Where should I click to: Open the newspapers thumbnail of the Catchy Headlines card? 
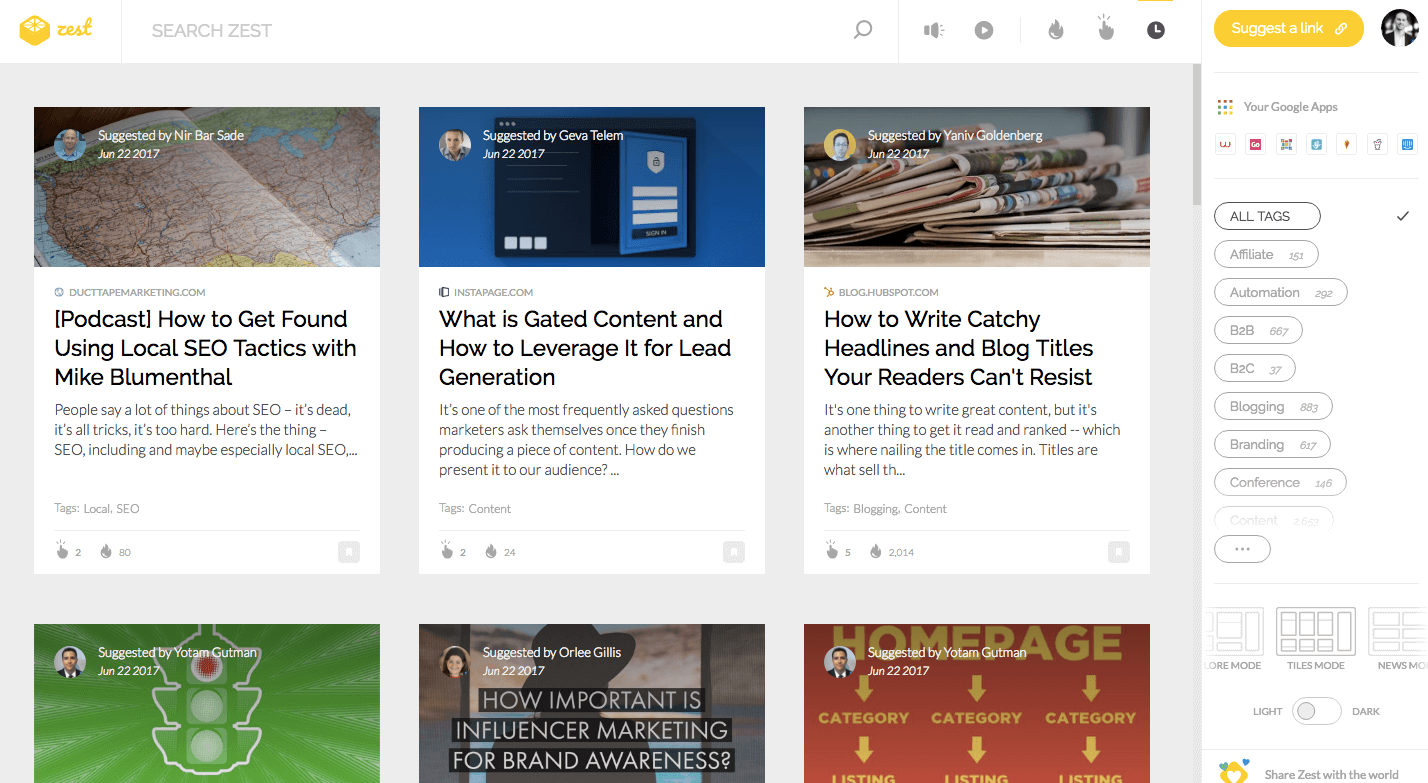(977, 187)
